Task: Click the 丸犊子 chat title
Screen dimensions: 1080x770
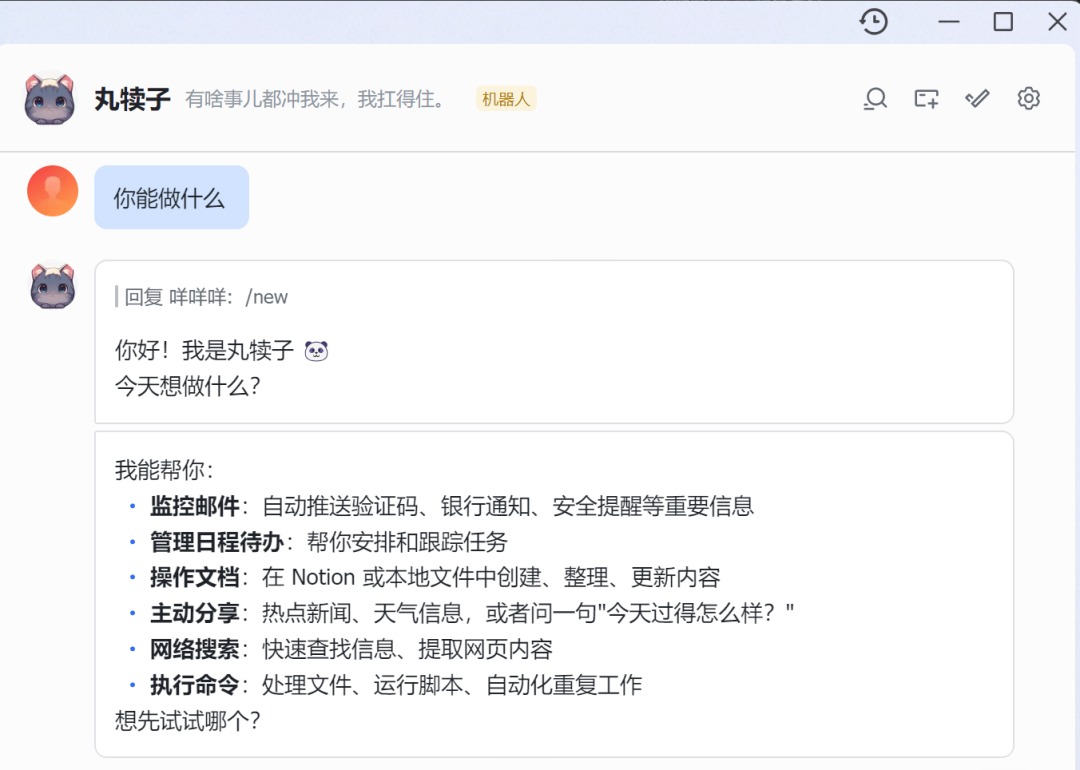Action: point(132,99)
